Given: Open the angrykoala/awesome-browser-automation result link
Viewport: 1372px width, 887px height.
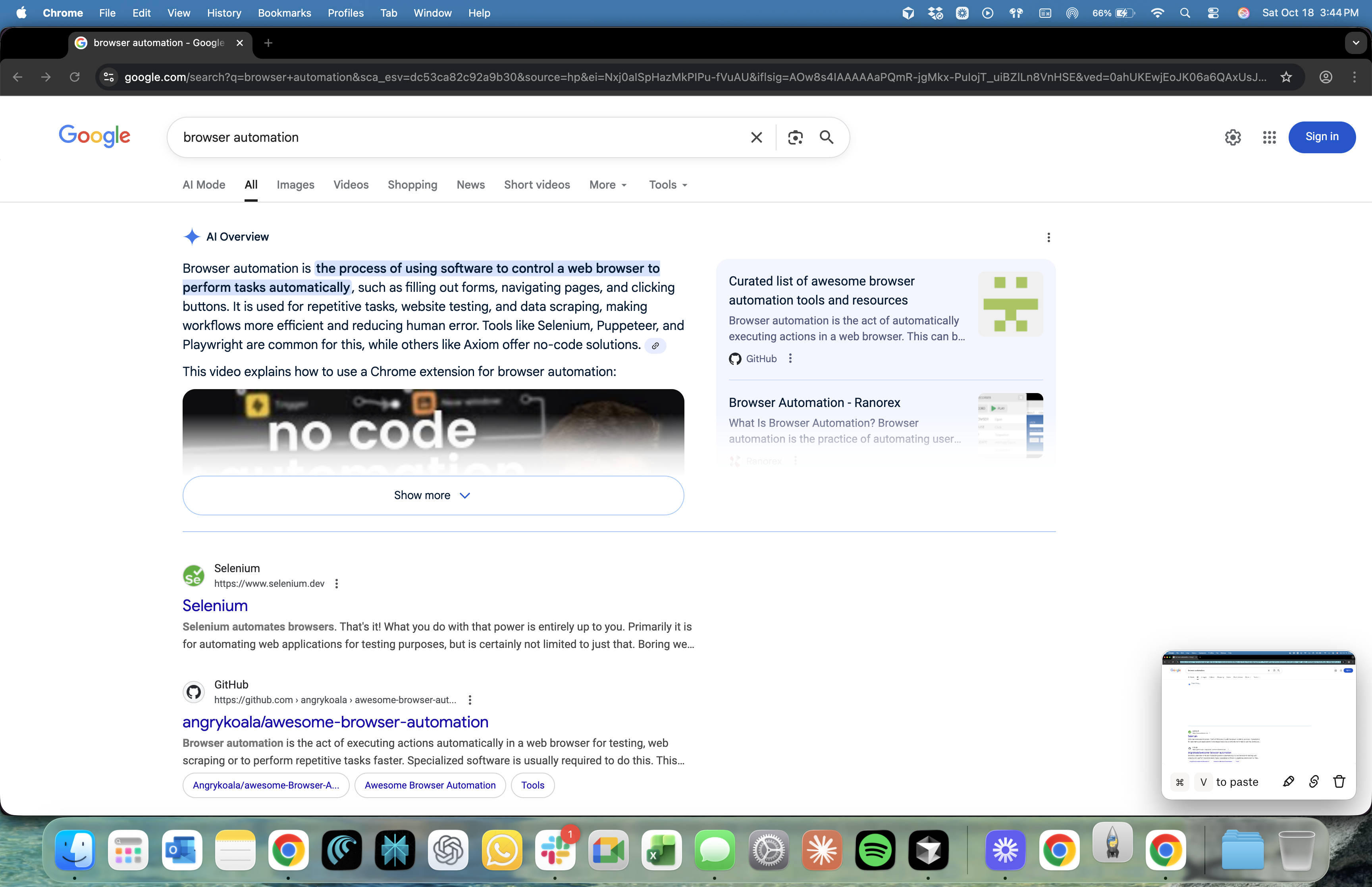Looking at the screenshot, I should coord(335,722).
